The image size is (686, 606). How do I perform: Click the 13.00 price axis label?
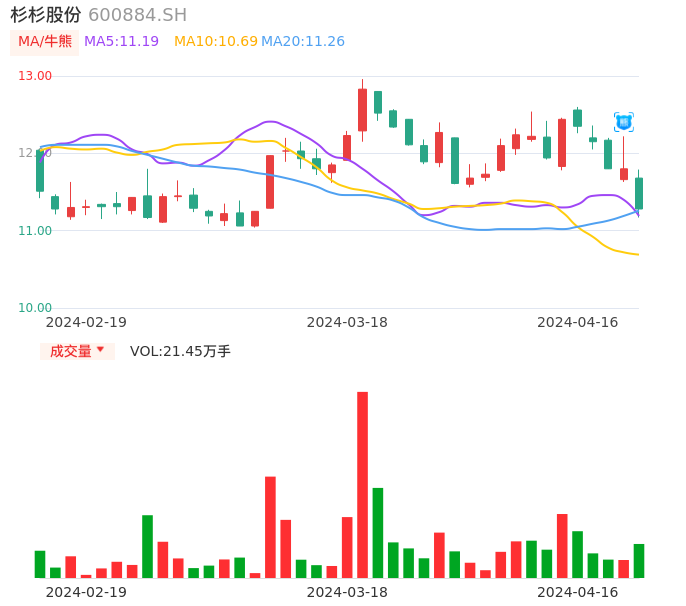tap(35, 76)
